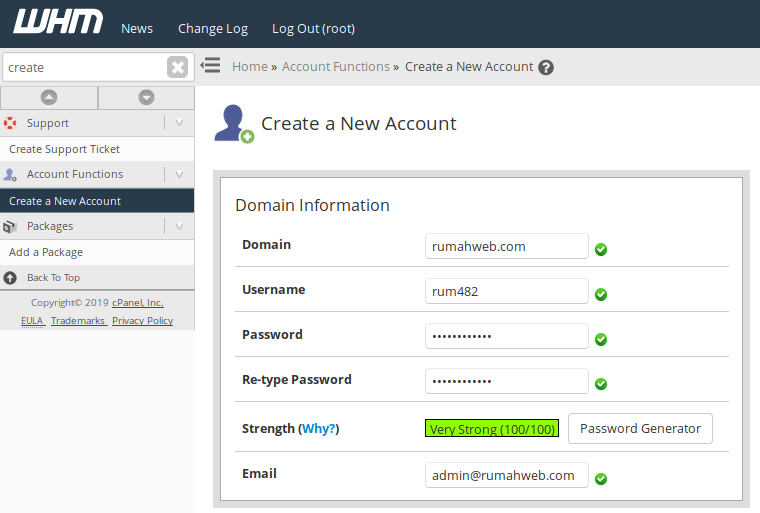Click the Create a New Account user icon

(x=234, y=124)
